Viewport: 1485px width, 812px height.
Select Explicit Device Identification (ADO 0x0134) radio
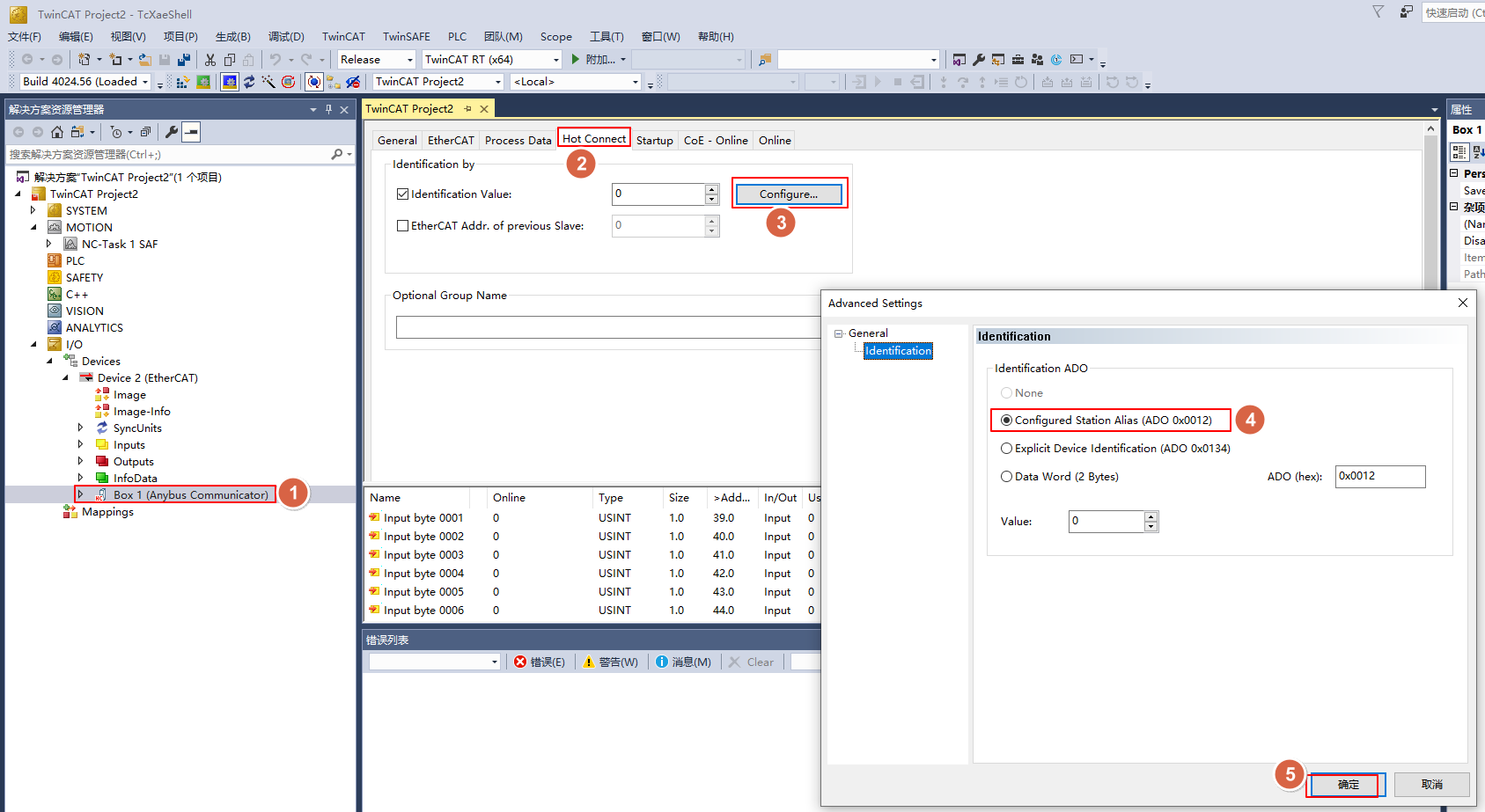(1006, 448)
